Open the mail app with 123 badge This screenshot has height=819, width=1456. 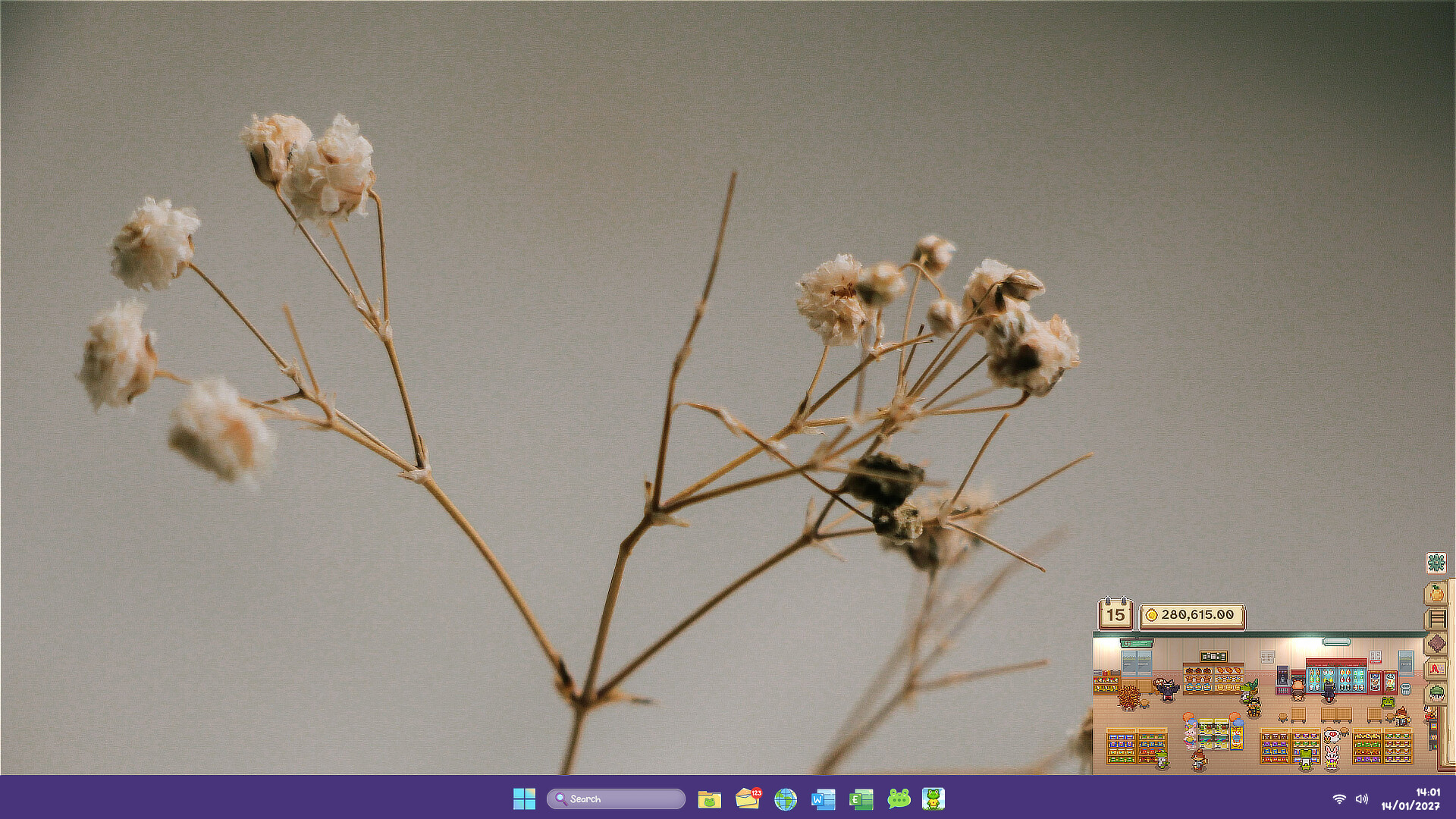748,799
